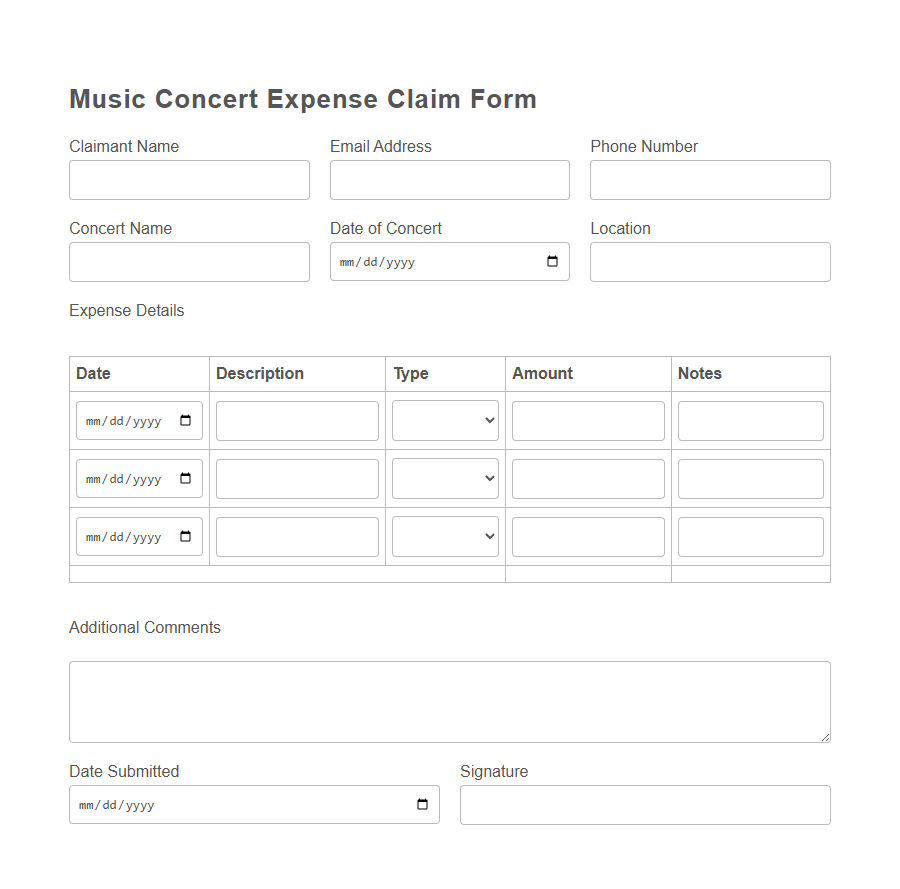Open the Date Submitted calendar picker

[x=422, y=804]
